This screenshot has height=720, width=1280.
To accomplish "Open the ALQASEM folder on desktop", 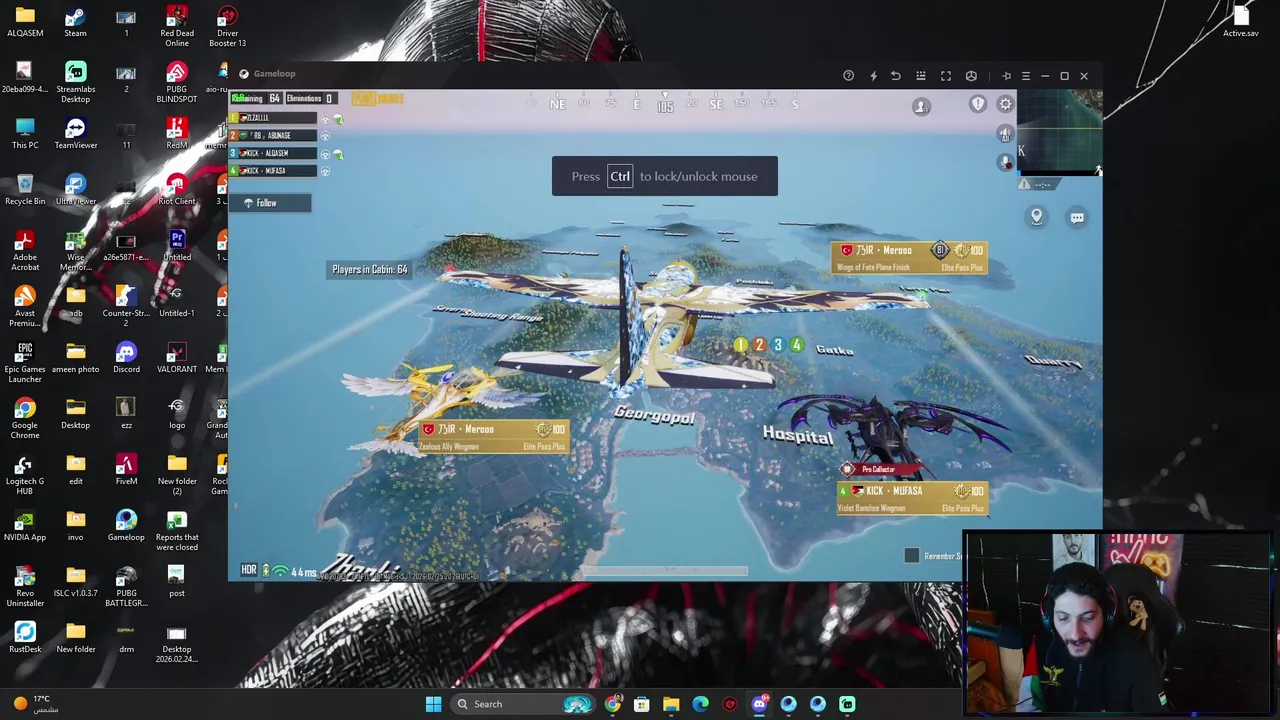I will click(x=25, y=22).
